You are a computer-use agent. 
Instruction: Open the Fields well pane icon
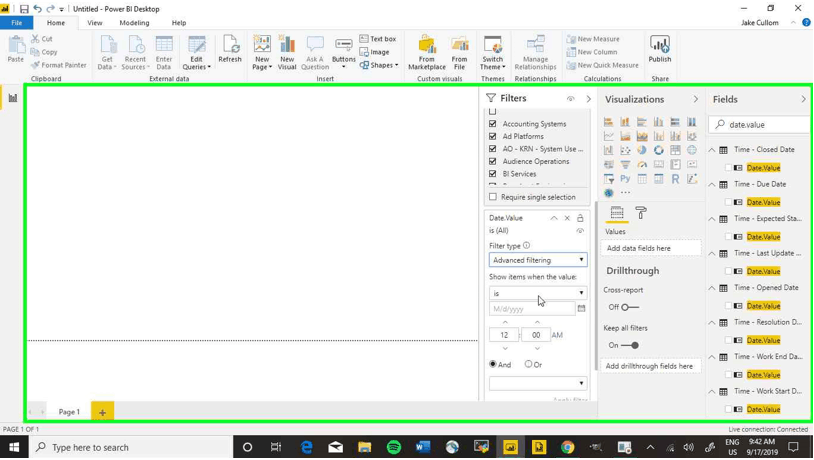tap(617, 213)
